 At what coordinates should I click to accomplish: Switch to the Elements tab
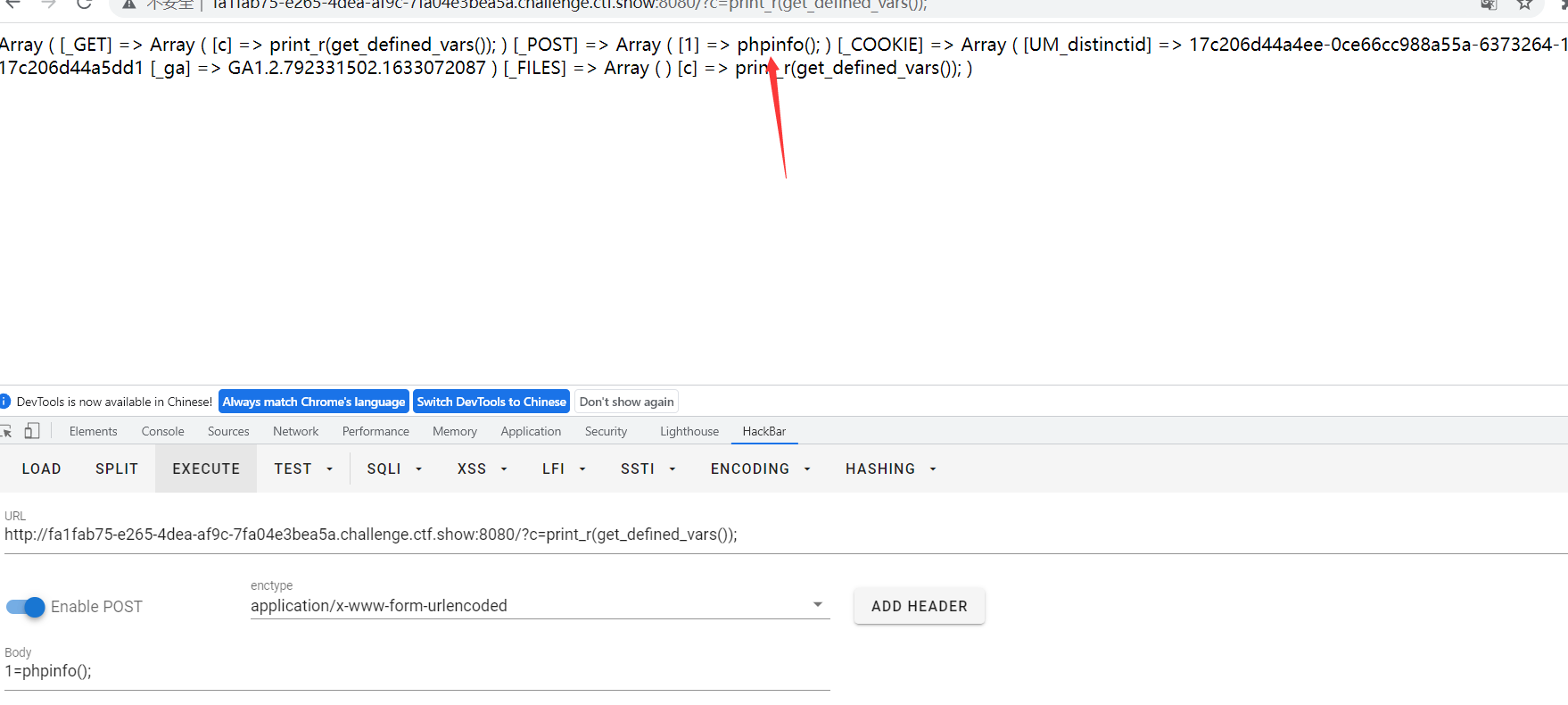point(94,431)
